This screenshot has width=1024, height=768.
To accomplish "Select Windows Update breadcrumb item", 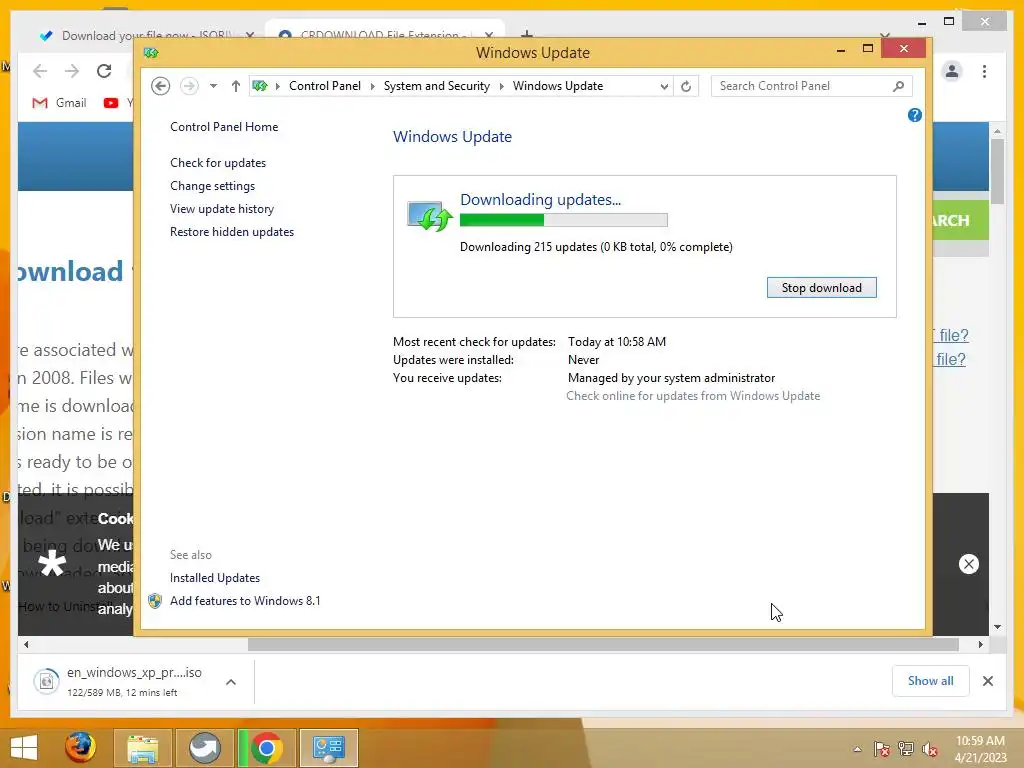I will click(558, 86).
